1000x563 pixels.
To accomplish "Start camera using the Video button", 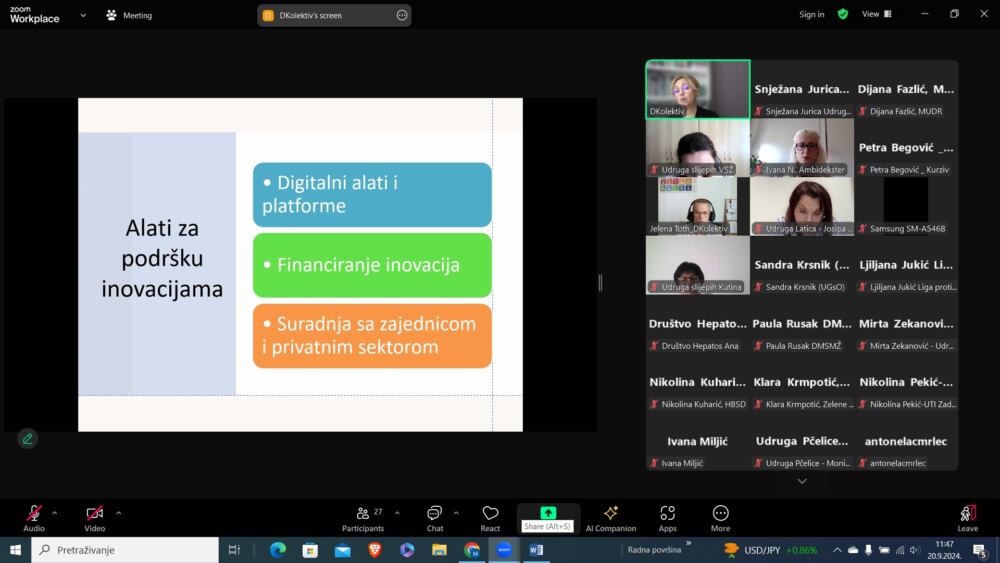I will (x=94, y=518).
